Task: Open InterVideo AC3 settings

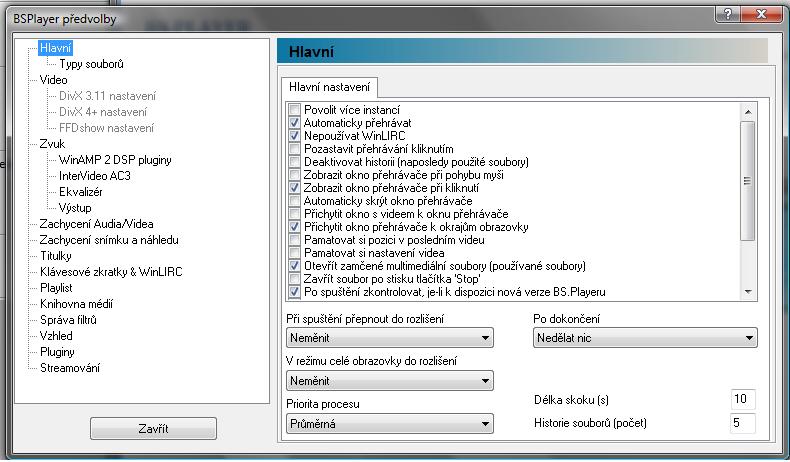Action: click(x=95, y=176)
